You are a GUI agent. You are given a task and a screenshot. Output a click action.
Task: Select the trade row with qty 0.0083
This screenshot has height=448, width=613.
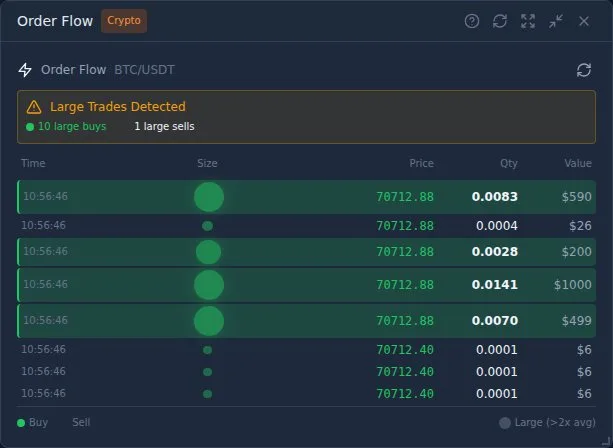pos(306,197)
